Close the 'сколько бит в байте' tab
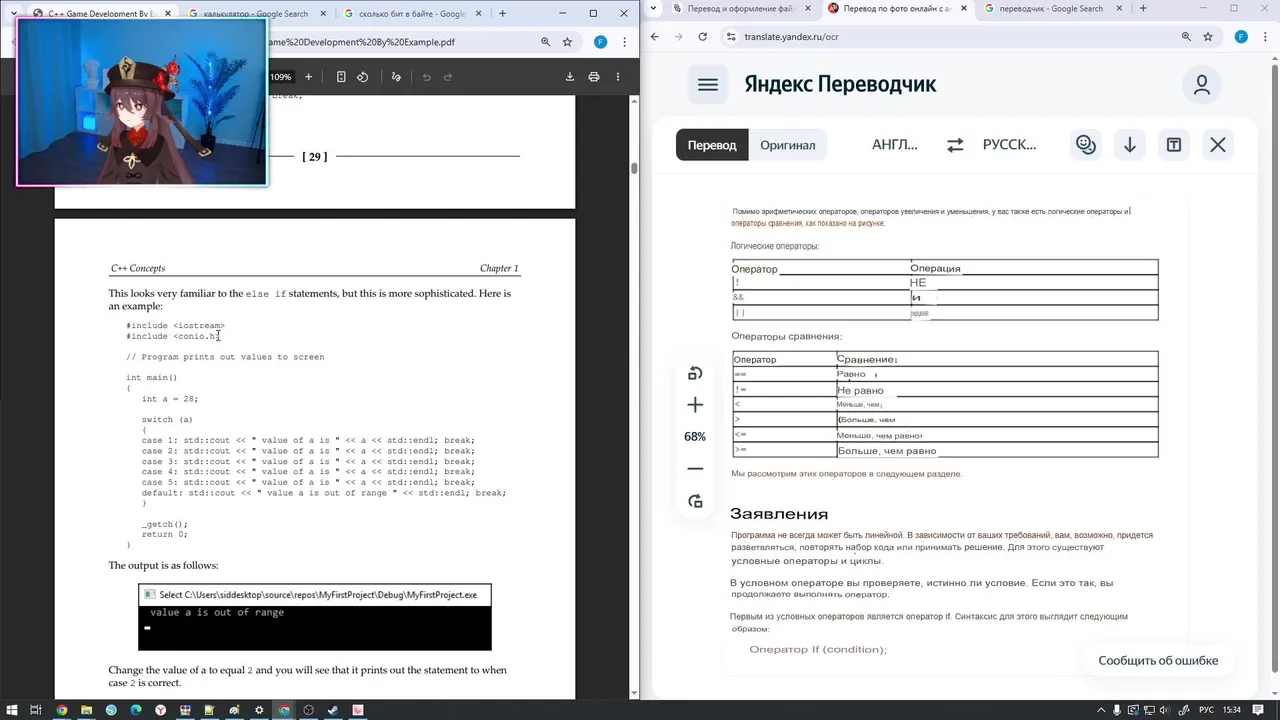The width and height of the screenshot is (1280, 720). tap(479, 14)
